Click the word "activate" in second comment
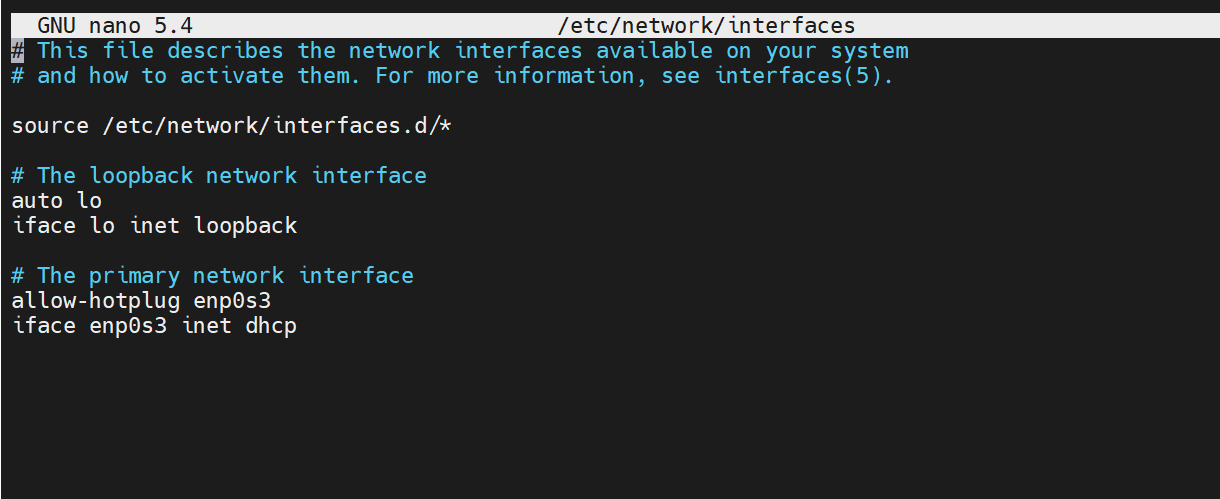This screenshot has height=499, width=1220. [x=231, y=76]
